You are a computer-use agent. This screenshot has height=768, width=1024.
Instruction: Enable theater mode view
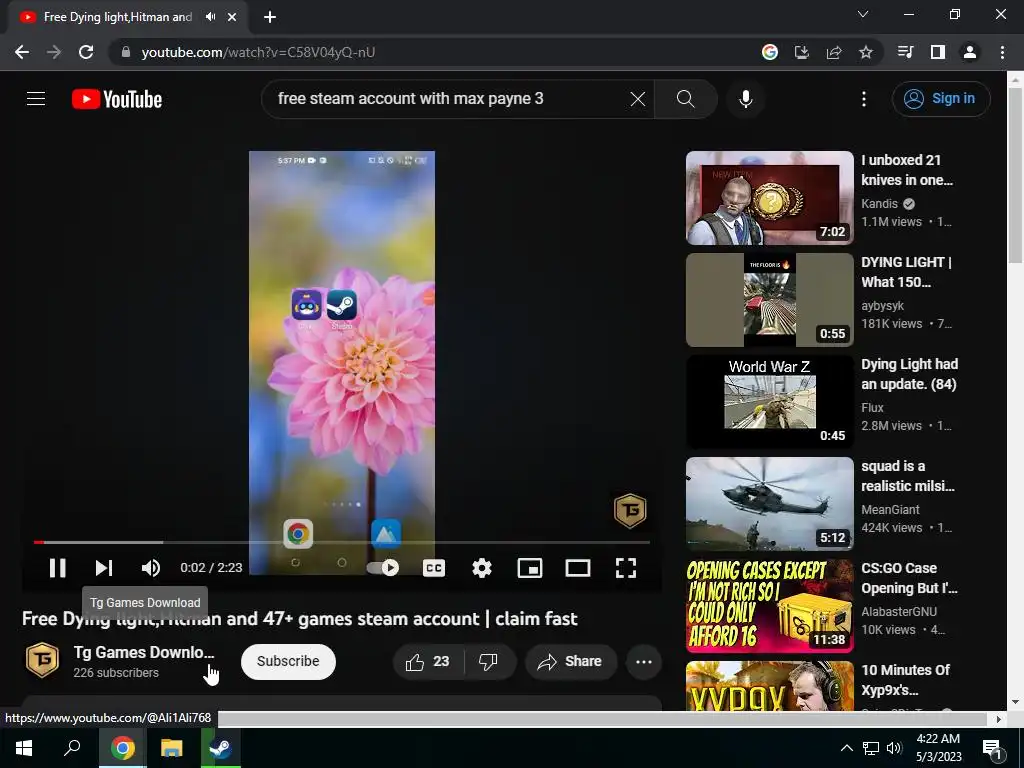(x=578, y=568)
